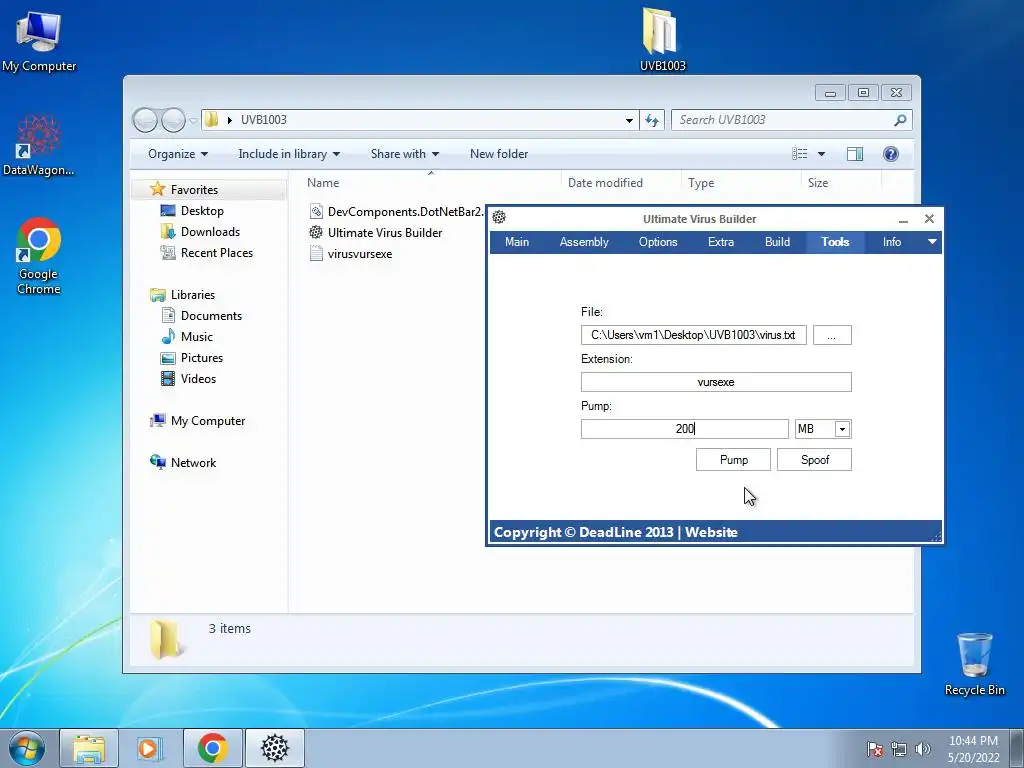The image size is (1024, 768).
Task: Select the virusvursexe file
Action: coord(351,253)
